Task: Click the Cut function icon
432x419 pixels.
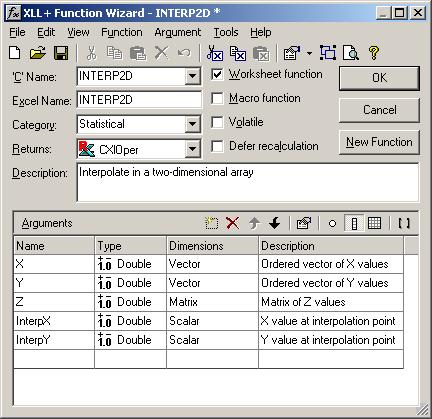Action: pos(215,53)
